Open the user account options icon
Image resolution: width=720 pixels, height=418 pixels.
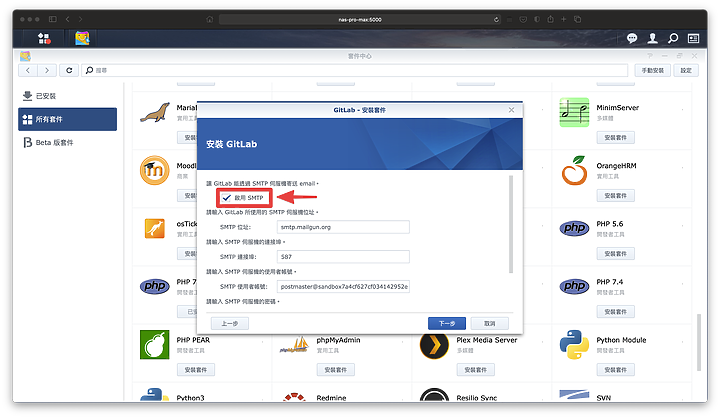click(x=652, y=38)
